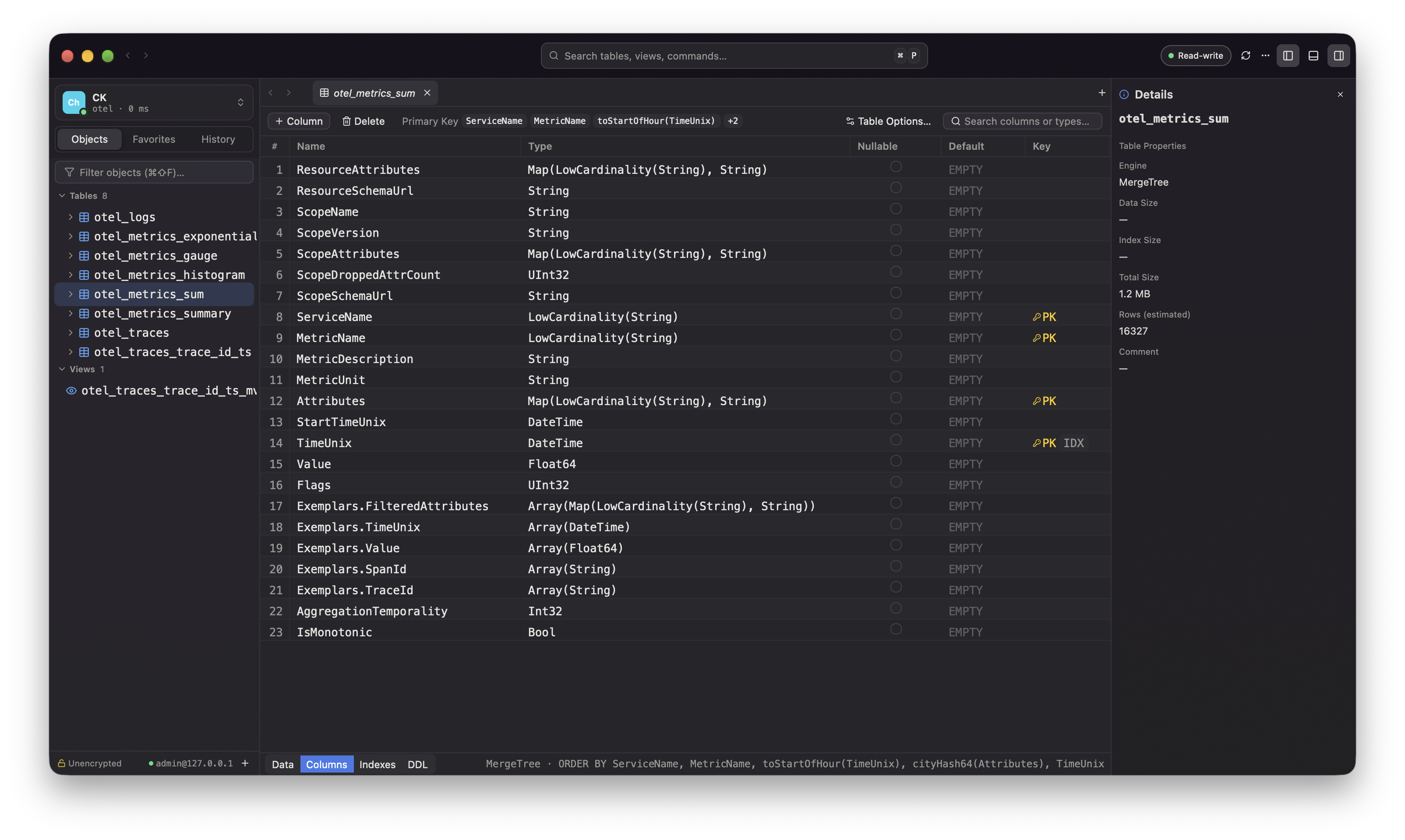1405x840 pixels.
Task: Expand the otel_metrics_gauge table node
Action: pos(70,255)
